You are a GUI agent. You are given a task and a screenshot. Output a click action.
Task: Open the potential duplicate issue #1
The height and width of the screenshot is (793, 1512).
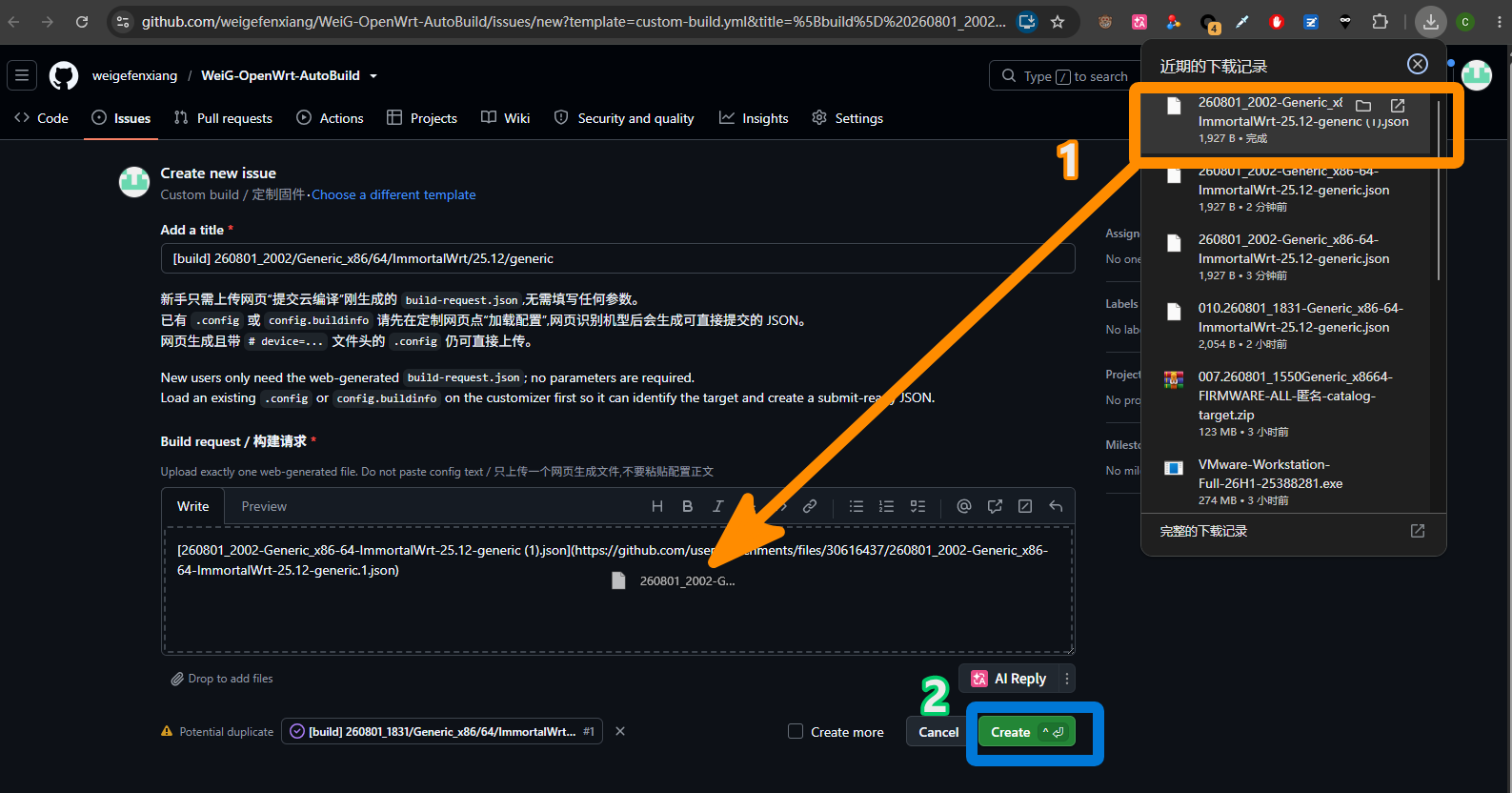point(442,731)
